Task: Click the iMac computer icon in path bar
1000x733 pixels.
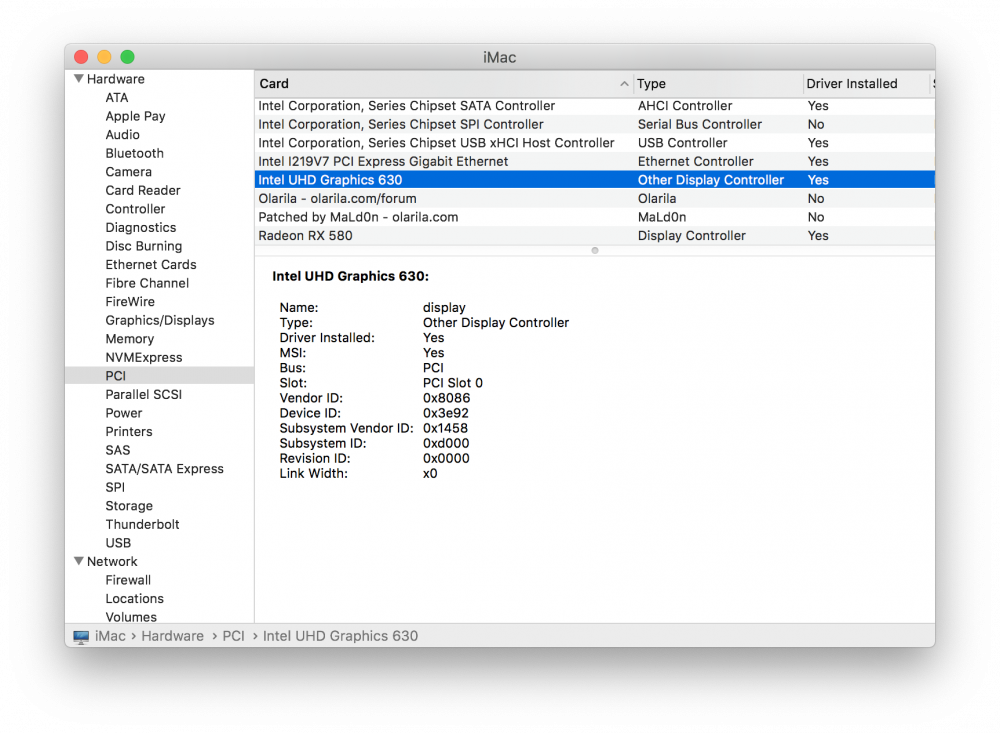Action: (x=81, y=636)
